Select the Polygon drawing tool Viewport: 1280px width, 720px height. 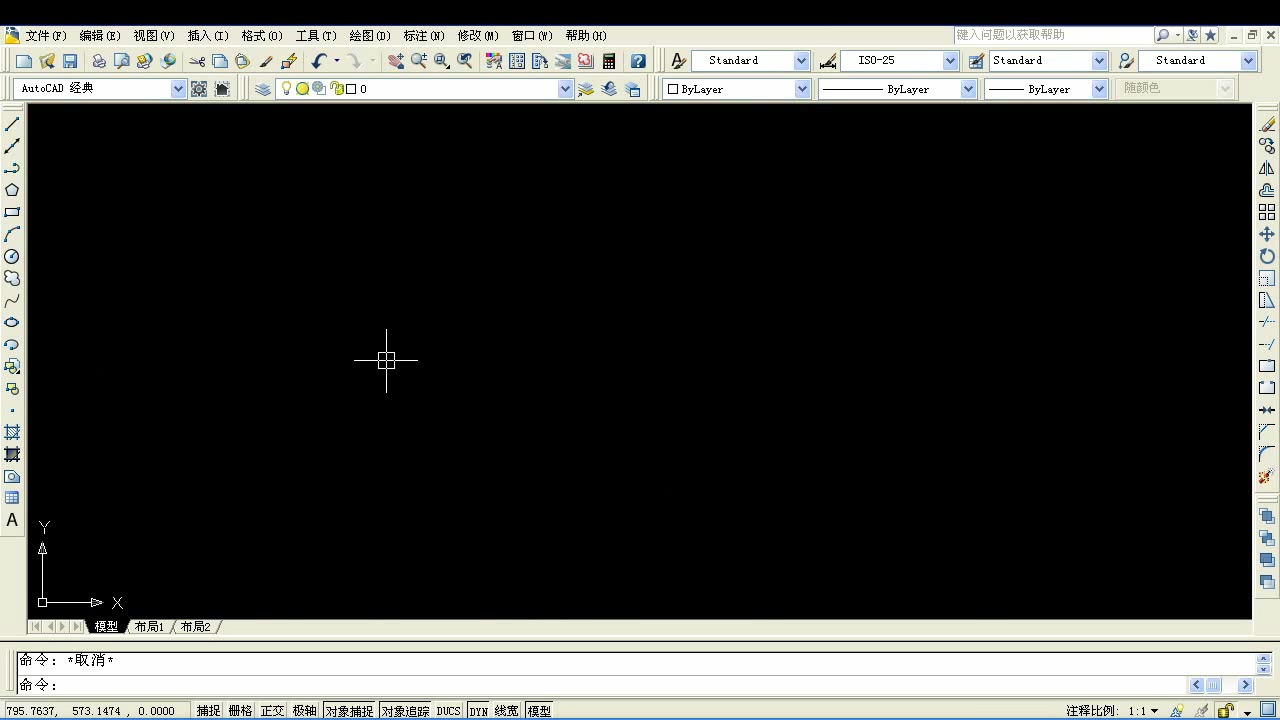[12, 190]
